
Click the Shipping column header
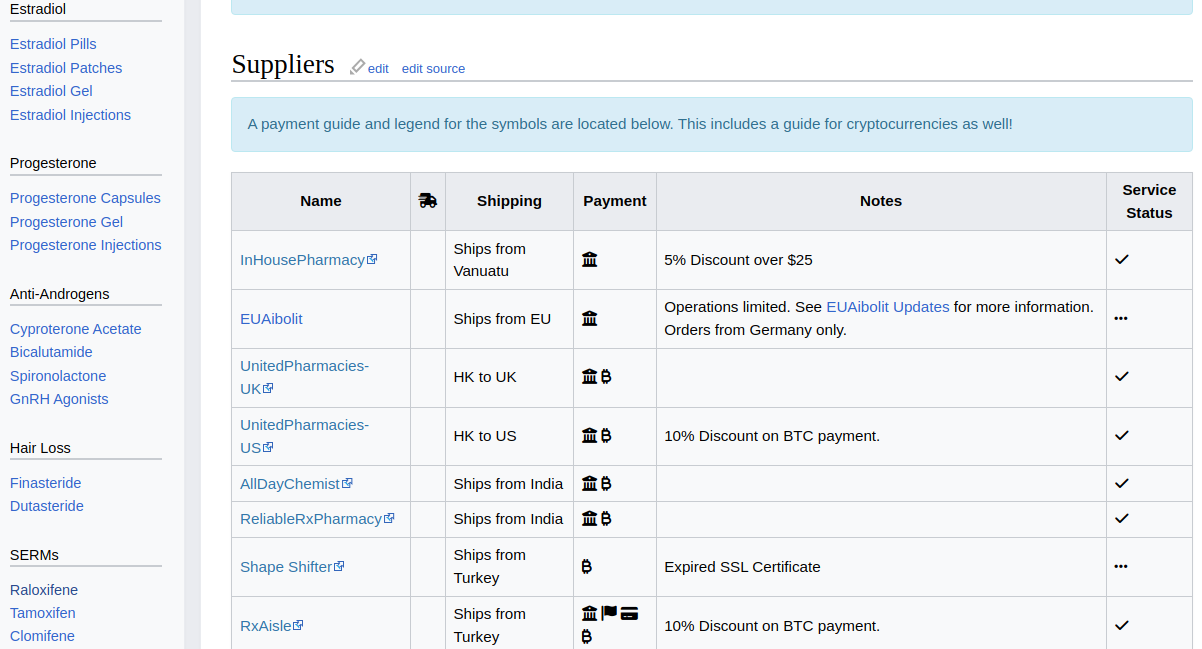pyautogui.click(x=509, y=201)
